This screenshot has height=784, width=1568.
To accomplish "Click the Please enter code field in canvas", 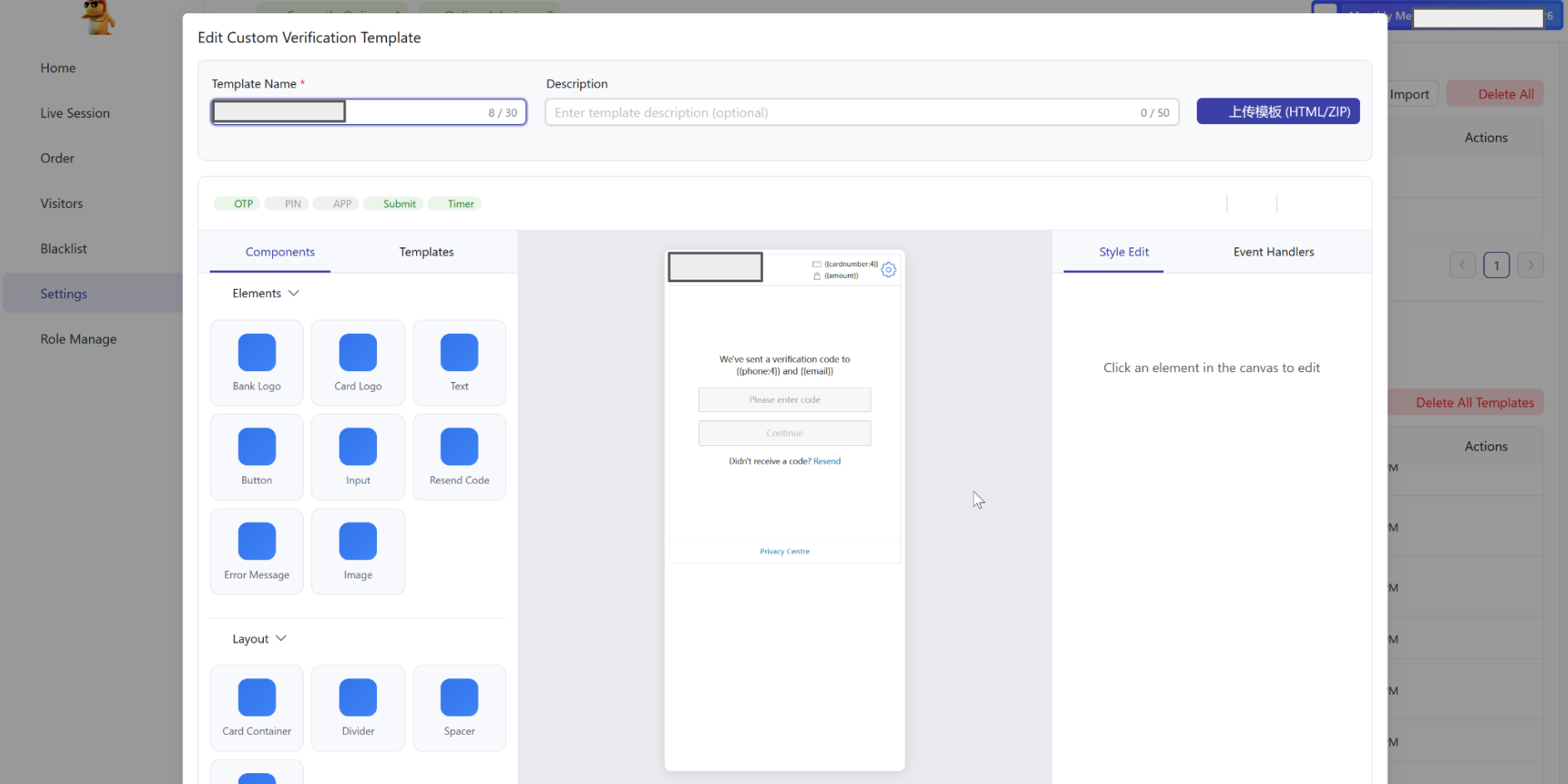I will [785, 399].
